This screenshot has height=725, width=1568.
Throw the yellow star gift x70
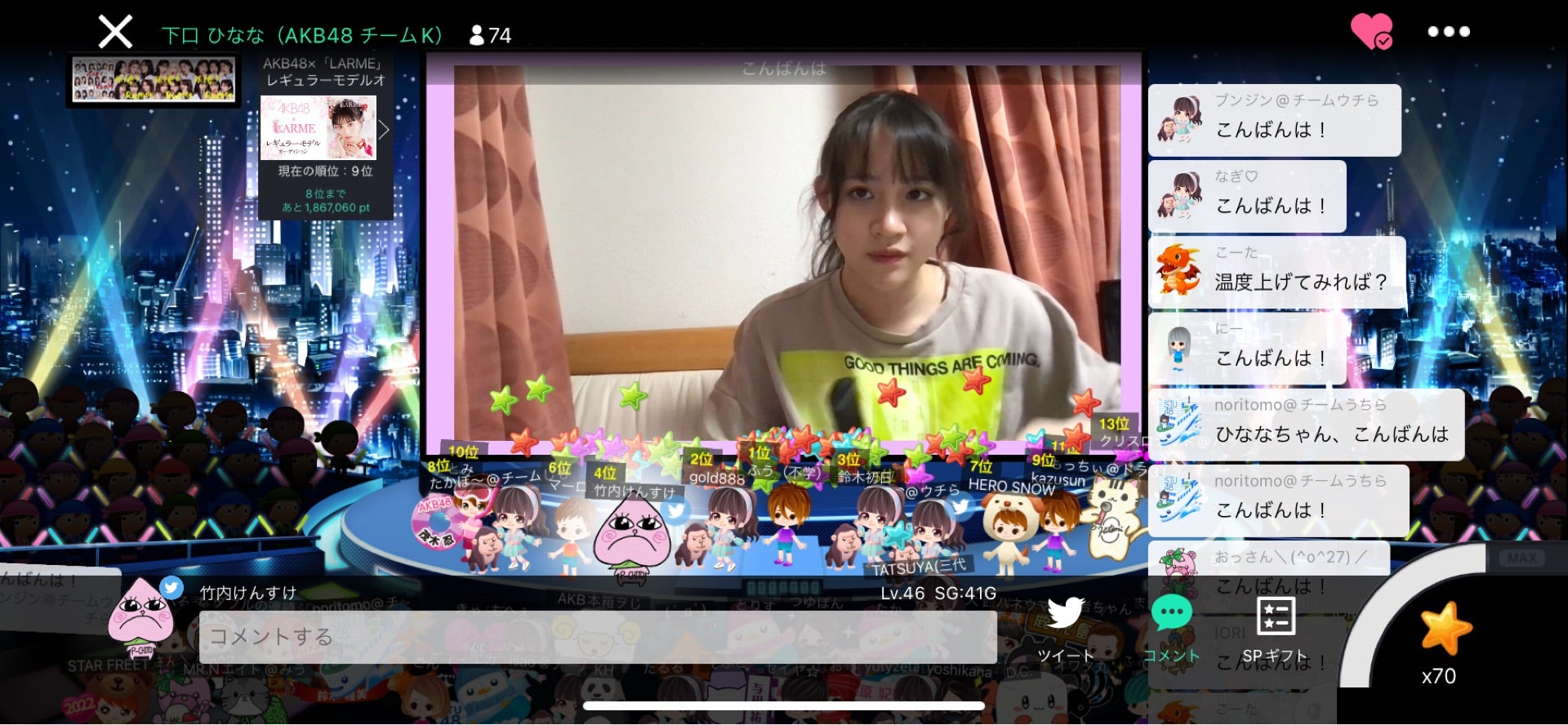[x=1444, y=631]
